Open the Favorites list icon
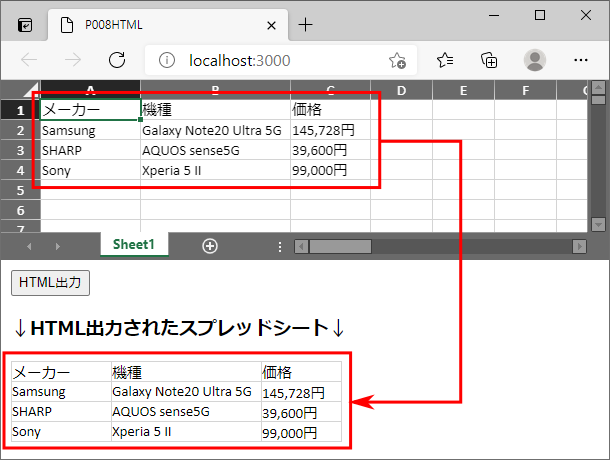This screenshot has width=610, height=460. 445,60
